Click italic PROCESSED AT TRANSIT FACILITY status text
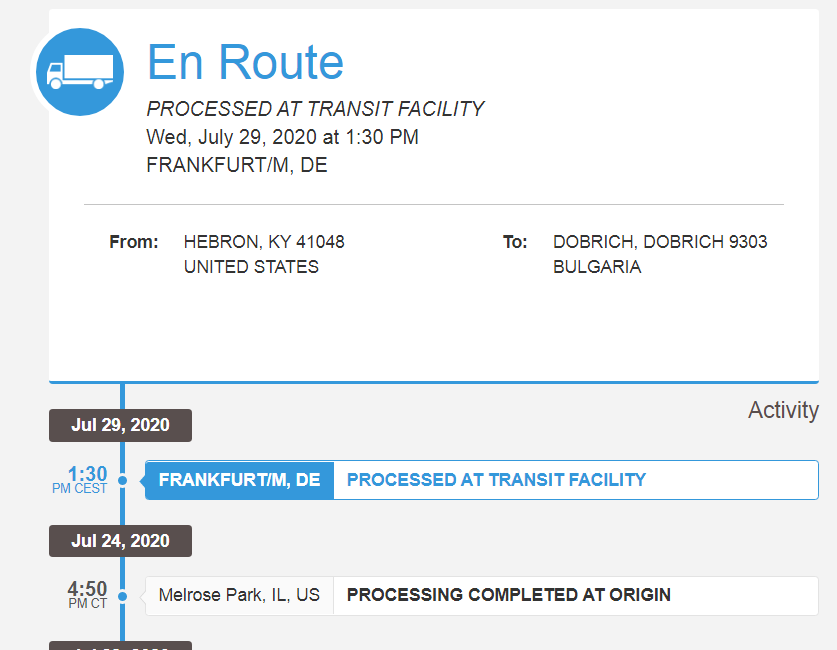 click(315, 109)
